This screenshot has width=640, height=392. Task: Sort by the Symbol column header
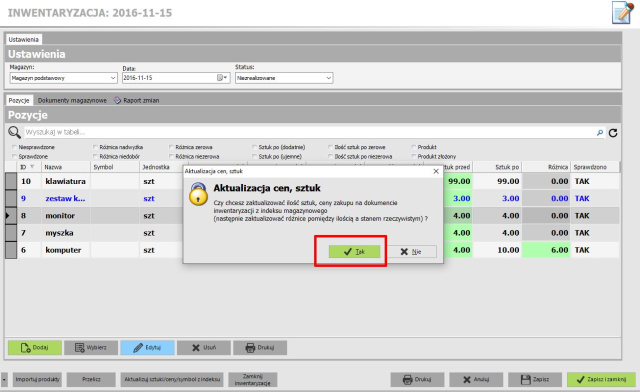[x=115, y=167]
